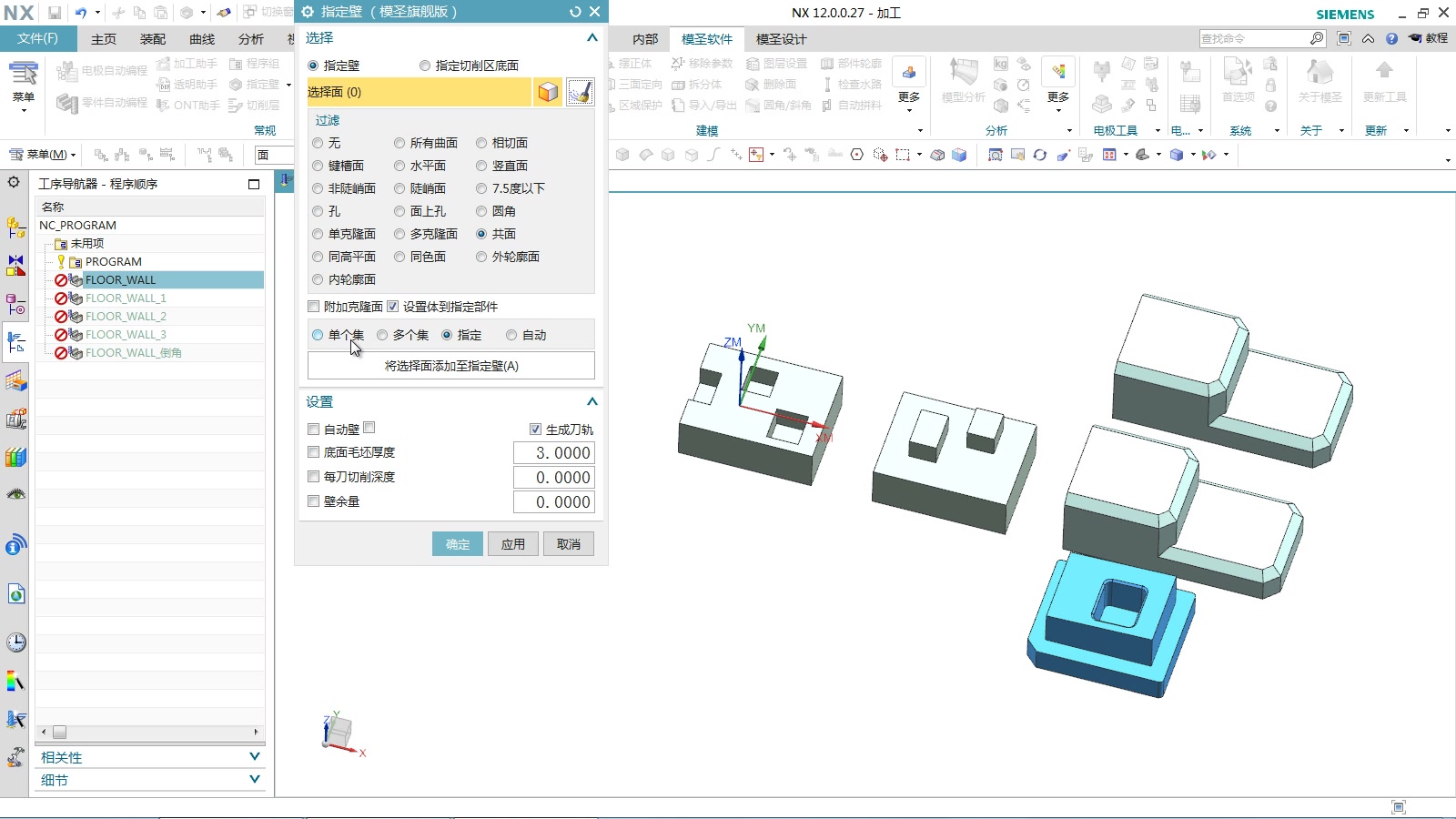Image resolution: width=1456 pixels, height=819 pixels.
Task: Select the 单个集 radio button
Action: (318, 335)
